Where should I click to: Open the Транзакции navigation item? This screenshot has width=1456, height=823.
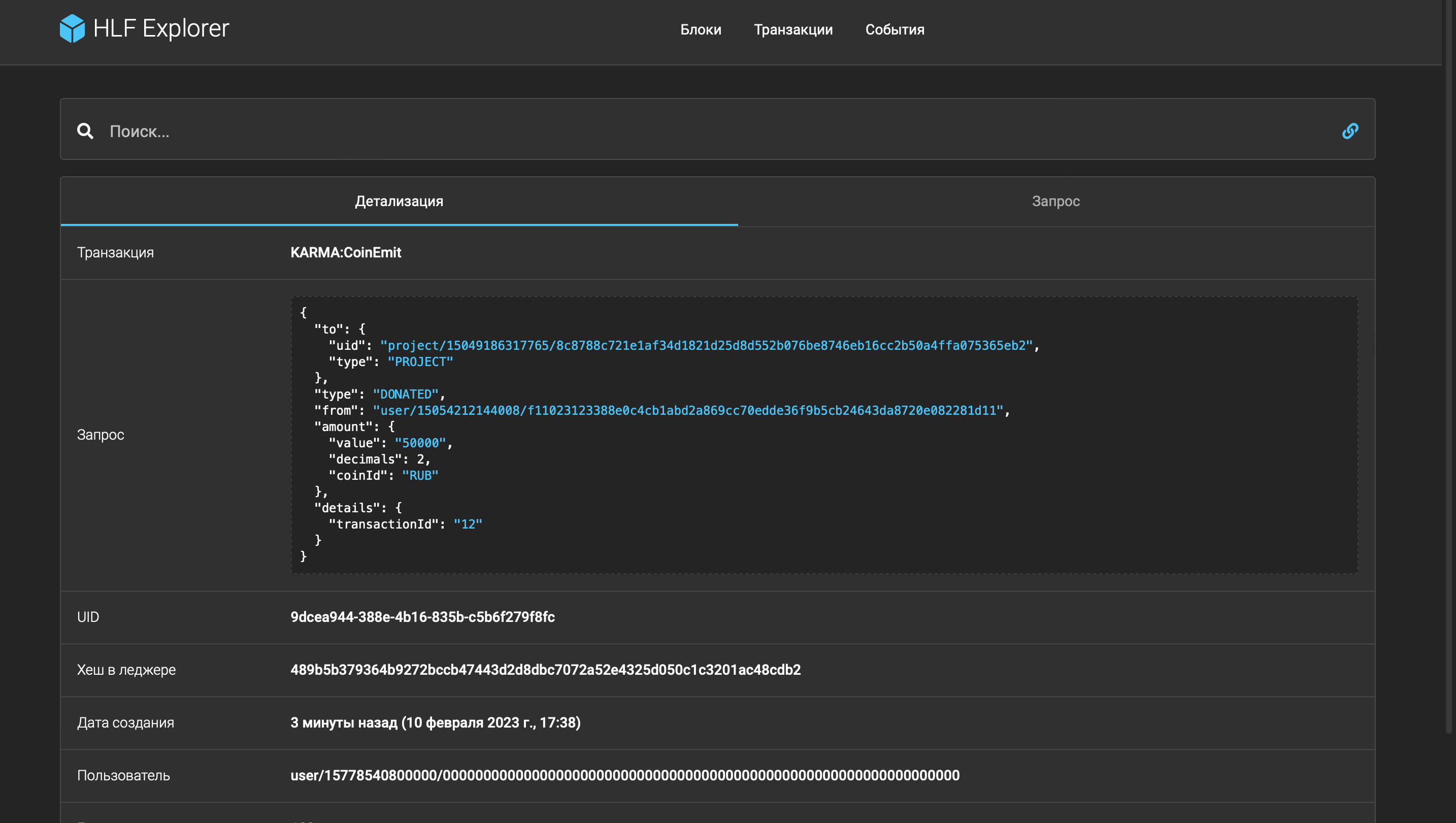point(793,29)
